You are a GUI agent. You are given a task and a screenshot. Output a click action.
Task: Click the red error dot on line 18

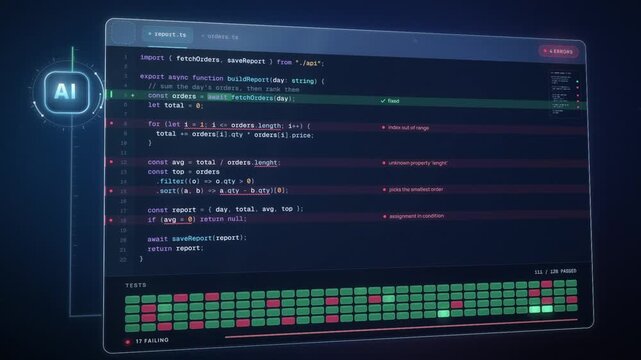[x=111, y=220]
